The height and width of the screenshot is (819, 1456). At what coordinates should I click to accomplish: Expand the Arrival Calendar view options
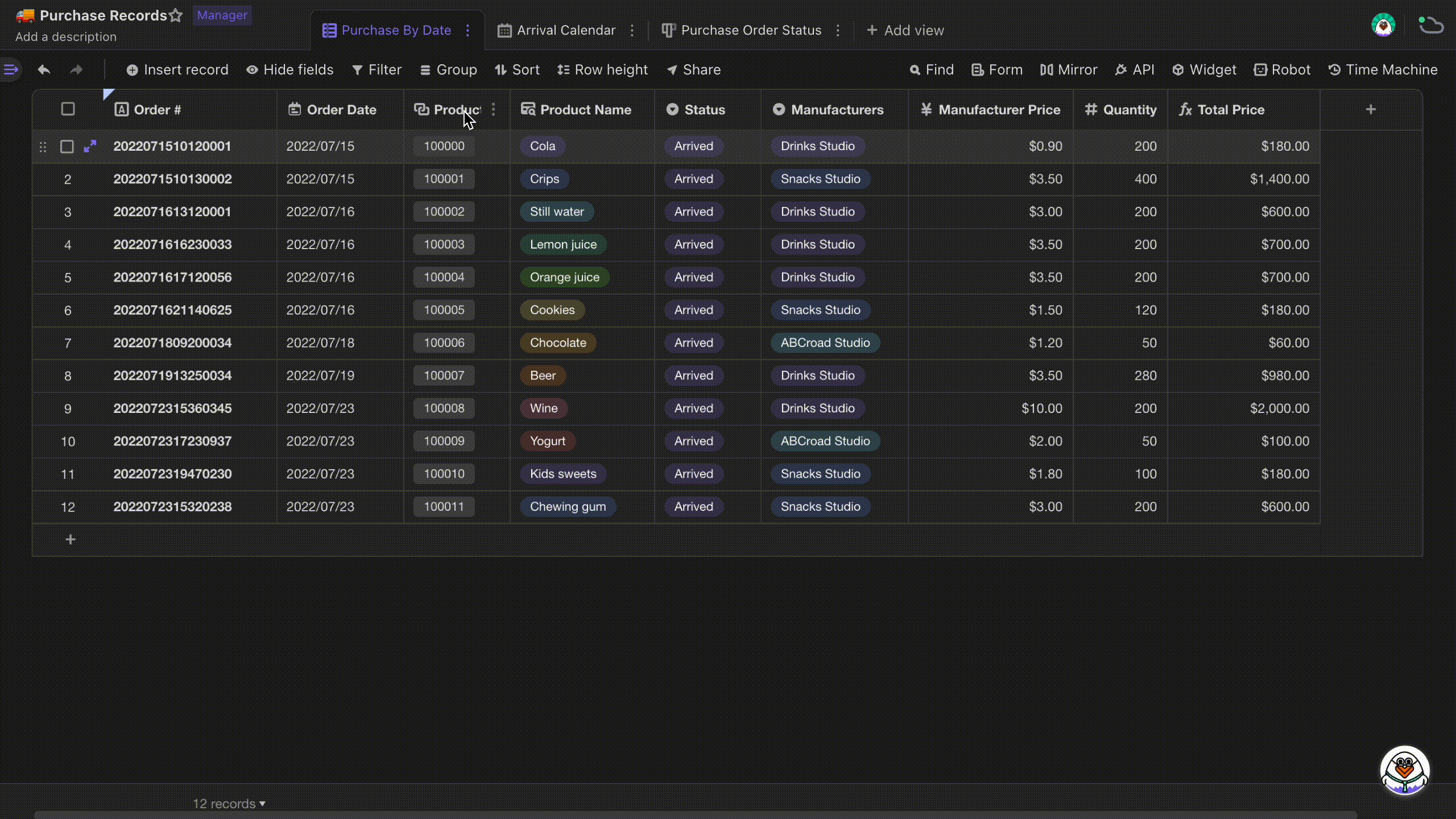631,30
